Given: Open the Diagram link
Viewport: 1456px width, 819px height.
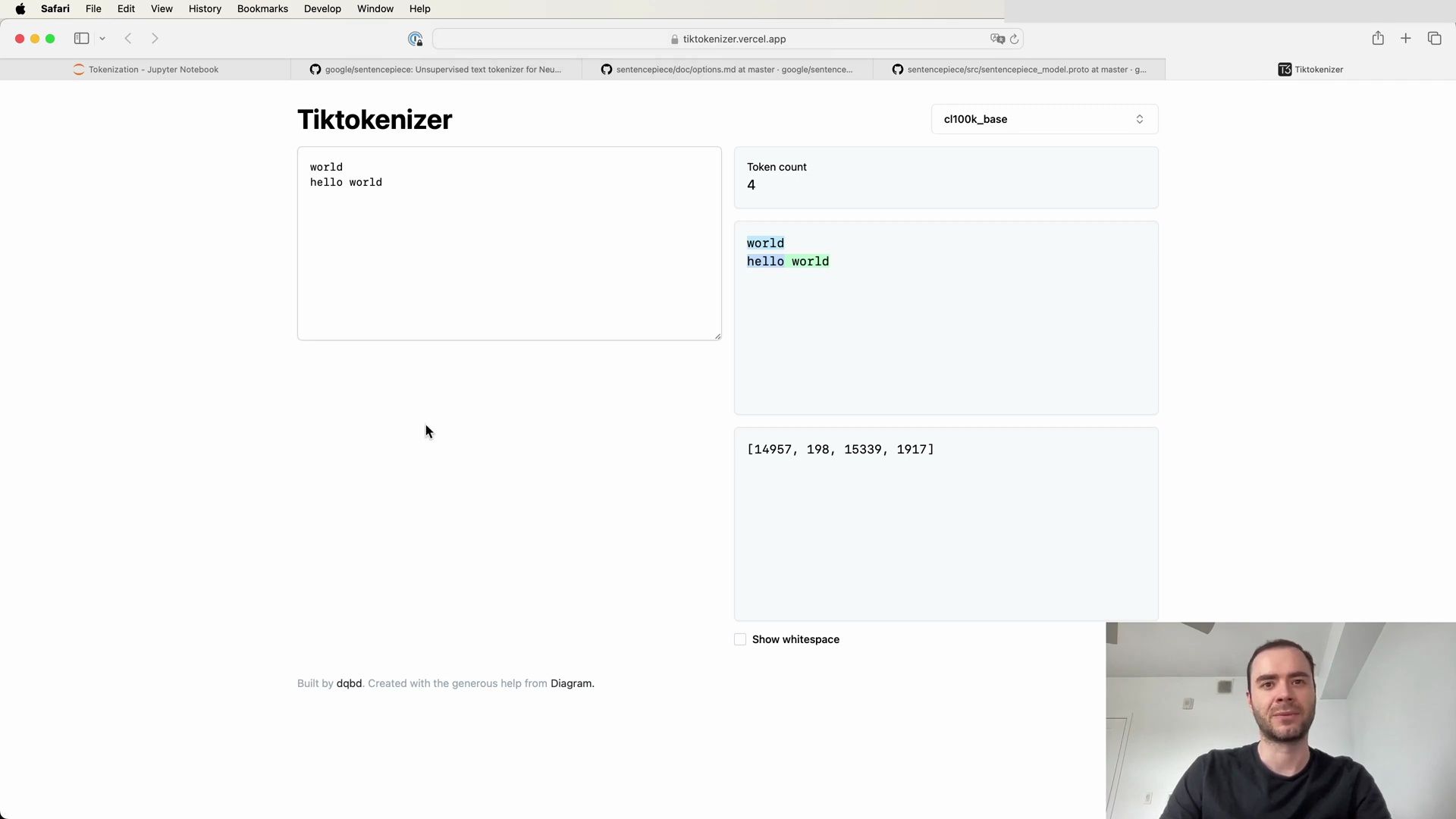Looking at the screenshot, I should click(571, 683).
